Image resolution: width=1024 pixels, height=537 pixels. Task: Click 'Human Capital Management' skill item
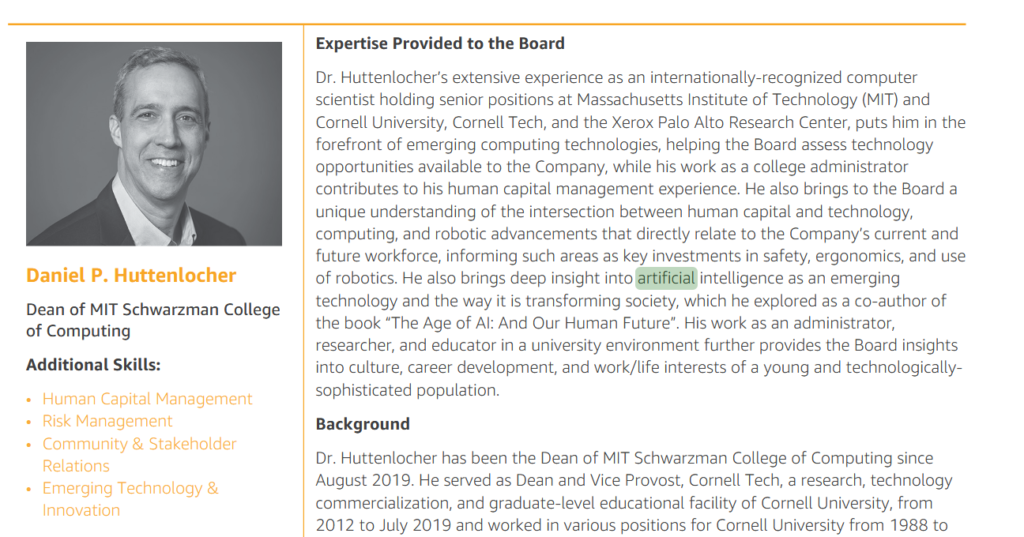point(147,399)
